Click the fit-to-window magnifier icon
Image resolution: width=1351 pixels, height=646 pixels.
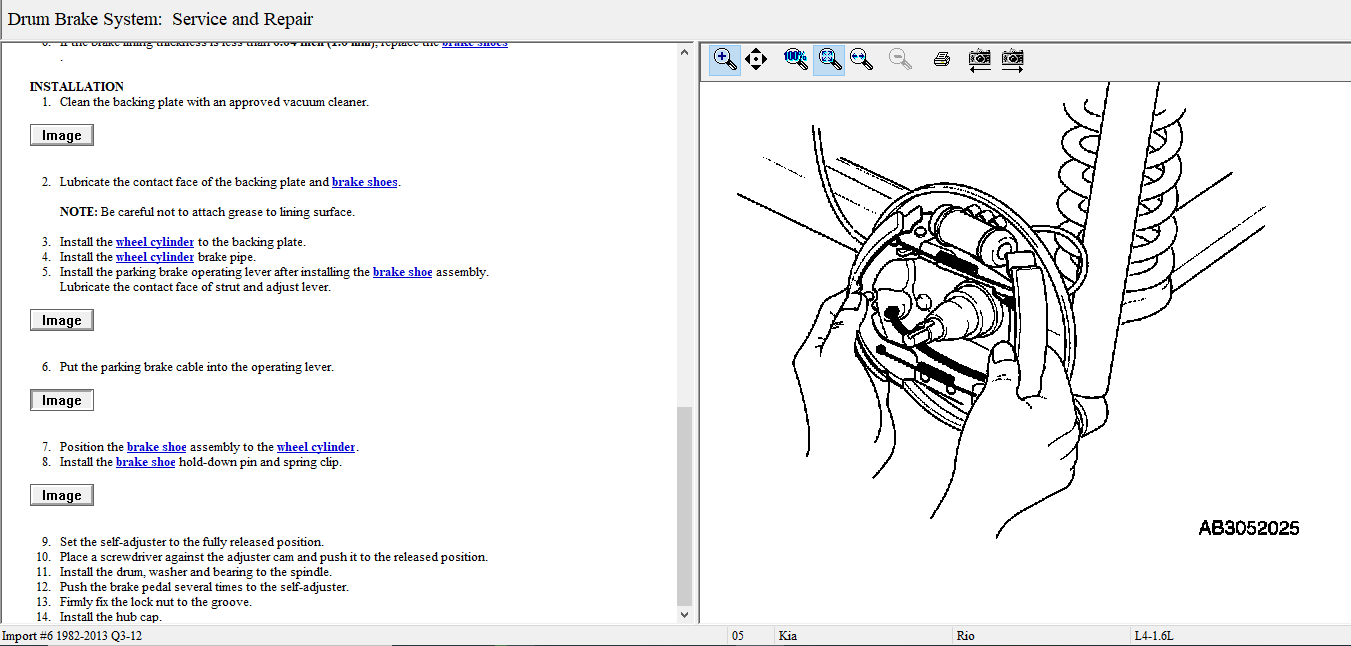[828, 59]
